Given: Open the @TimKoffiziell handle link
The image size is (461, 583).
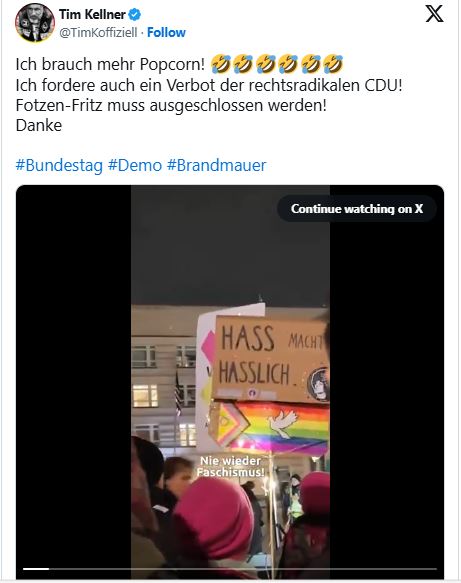Looking at the screenshot, I should 98,32.
